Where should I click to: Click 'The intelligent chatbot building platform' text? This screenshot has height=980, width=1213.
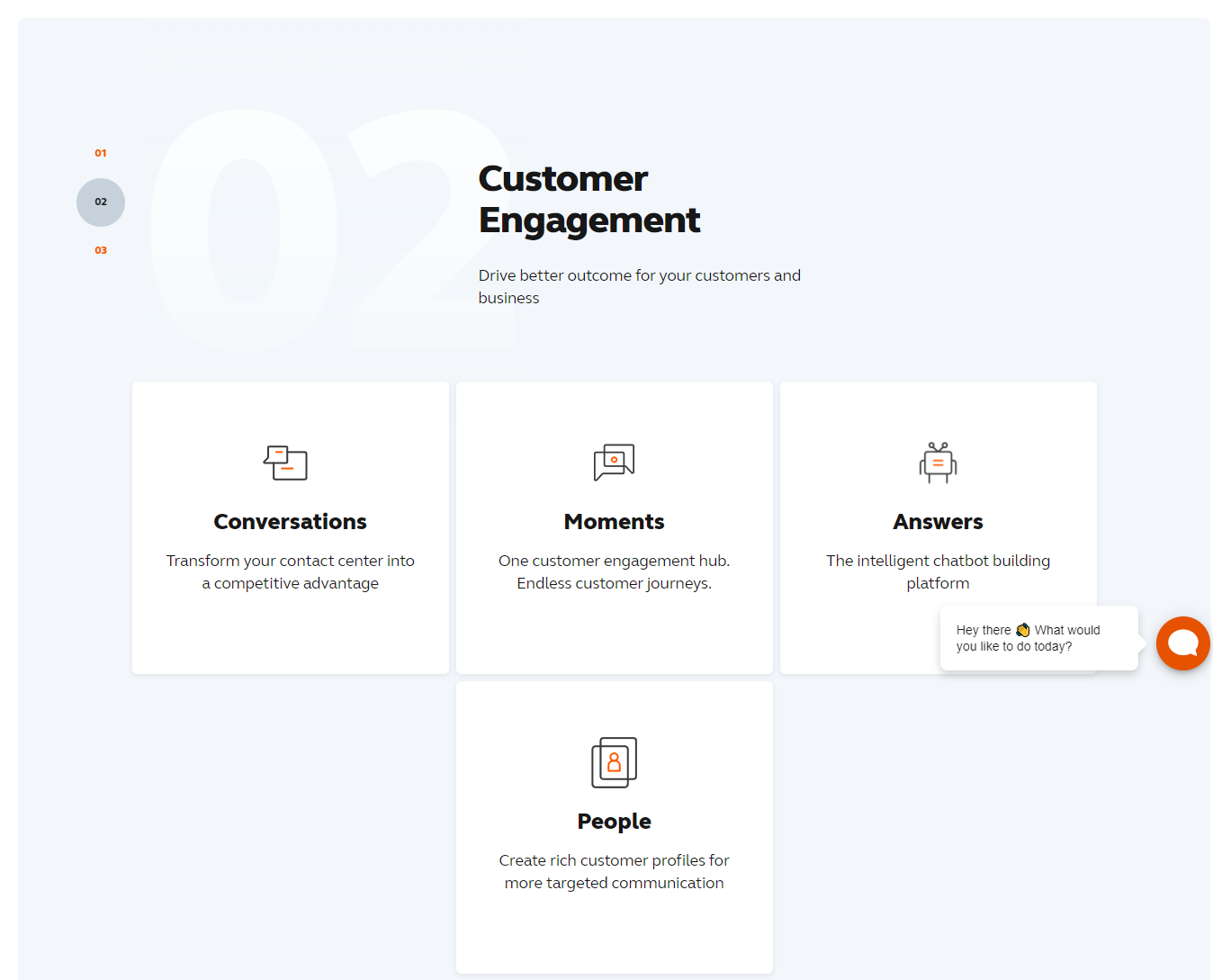click(x=939, y=571)
